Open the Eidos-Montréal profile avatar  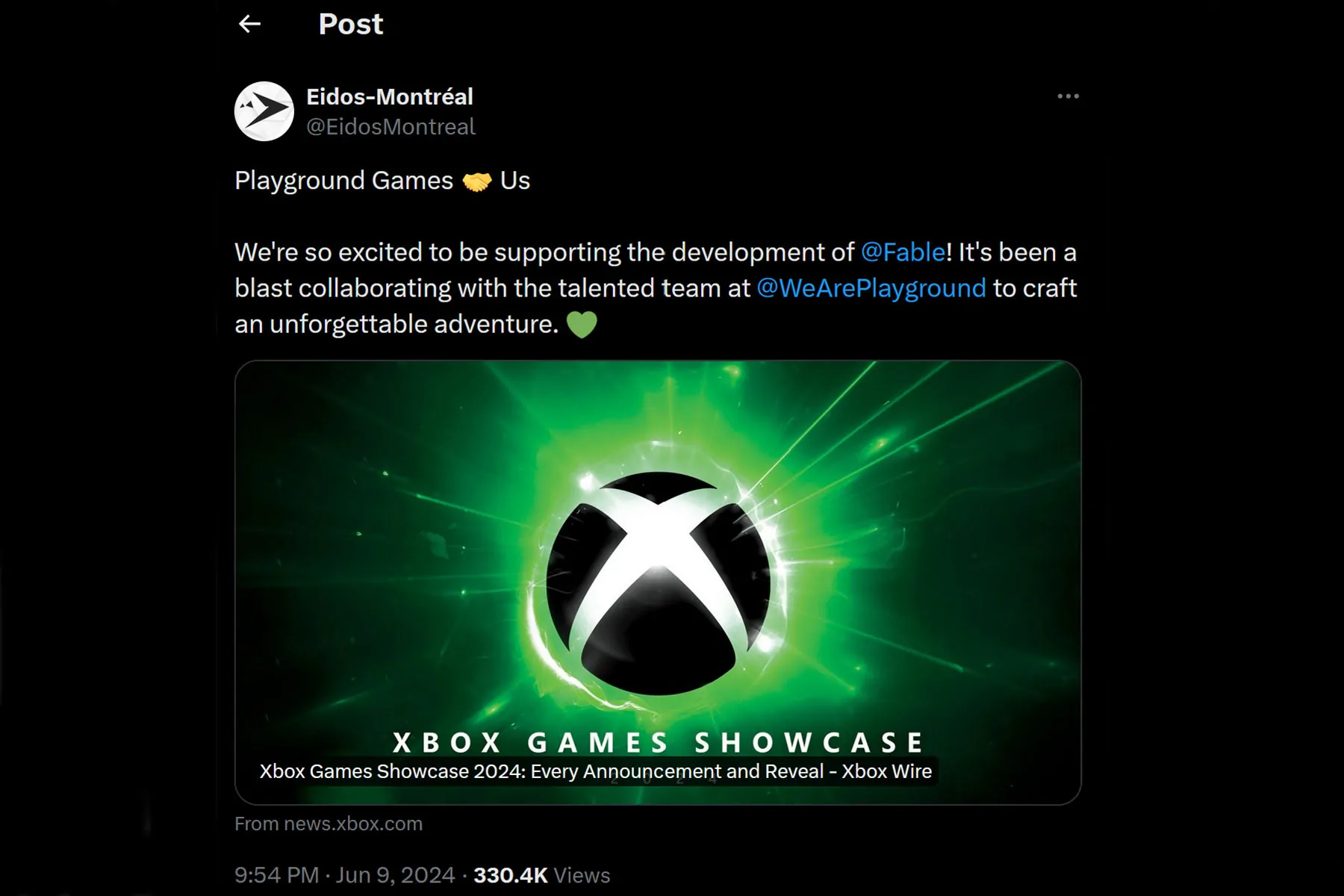click(x=264, y=111)
